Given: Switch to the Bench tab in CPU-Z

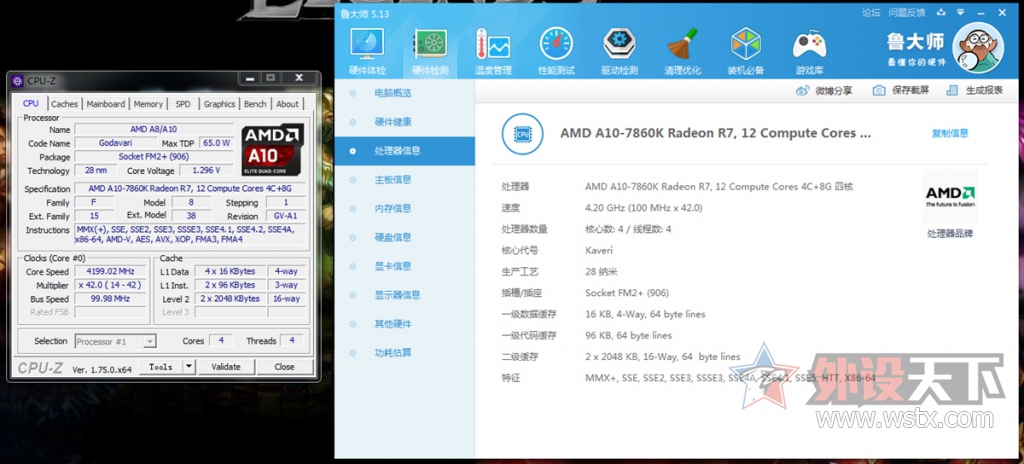Looking at the screenshot, I should tap(255, 104).
